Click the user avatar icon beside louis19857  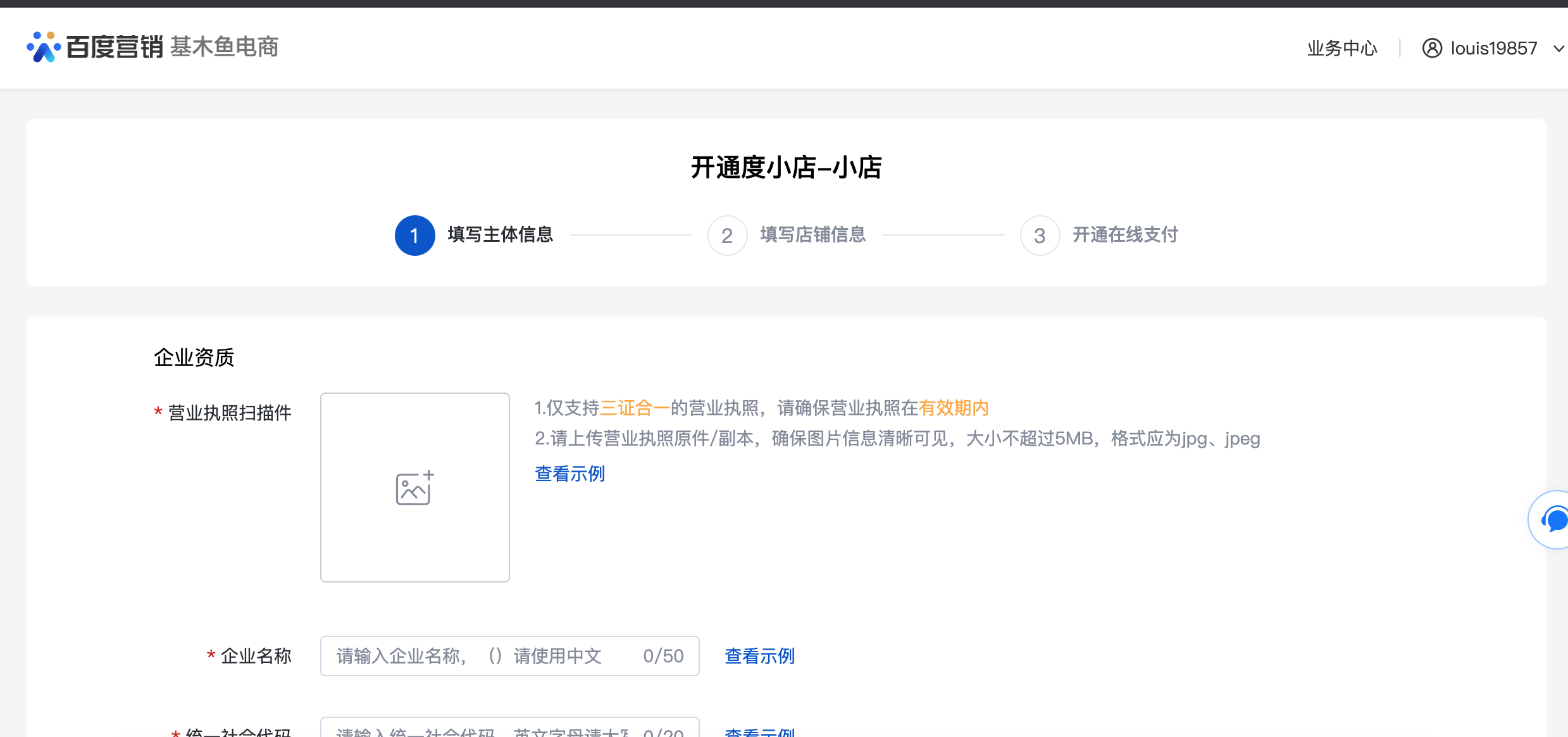point(1432,48)
